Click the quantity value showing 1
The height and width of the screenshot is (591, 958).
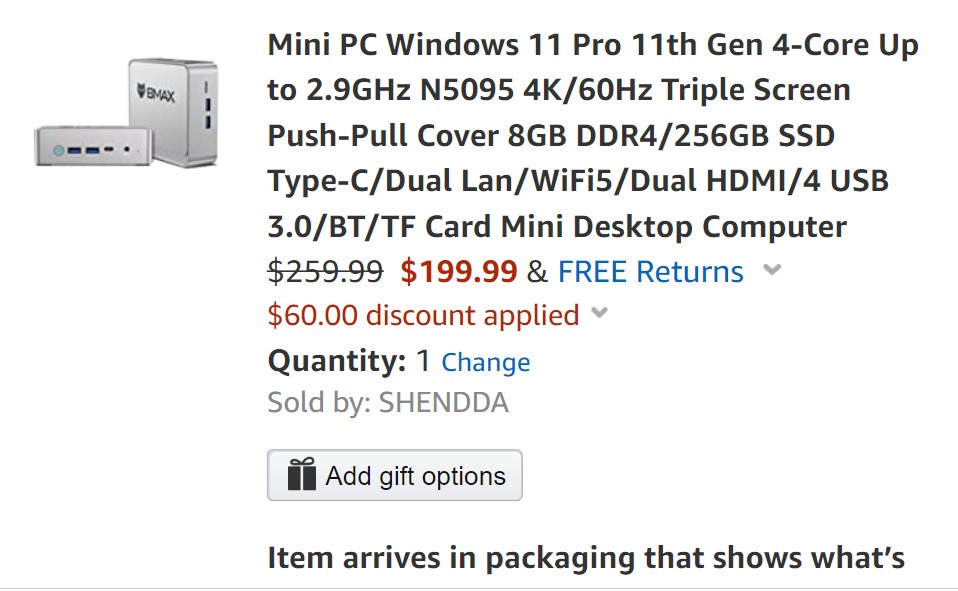coord(424,362)
